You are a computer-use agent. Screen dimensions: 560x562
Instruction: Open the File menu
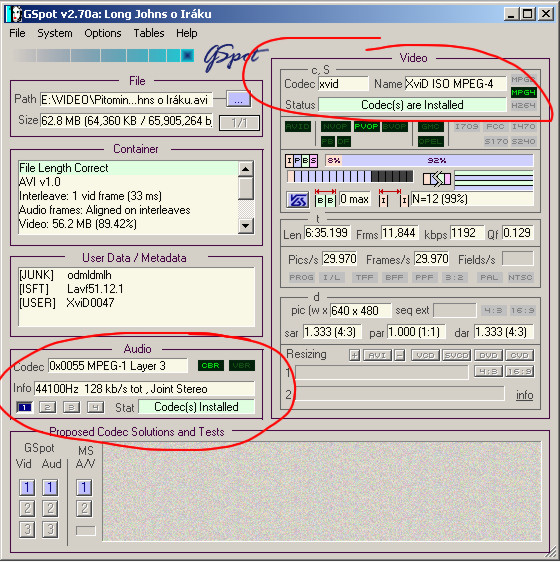[x=17, y=33]
